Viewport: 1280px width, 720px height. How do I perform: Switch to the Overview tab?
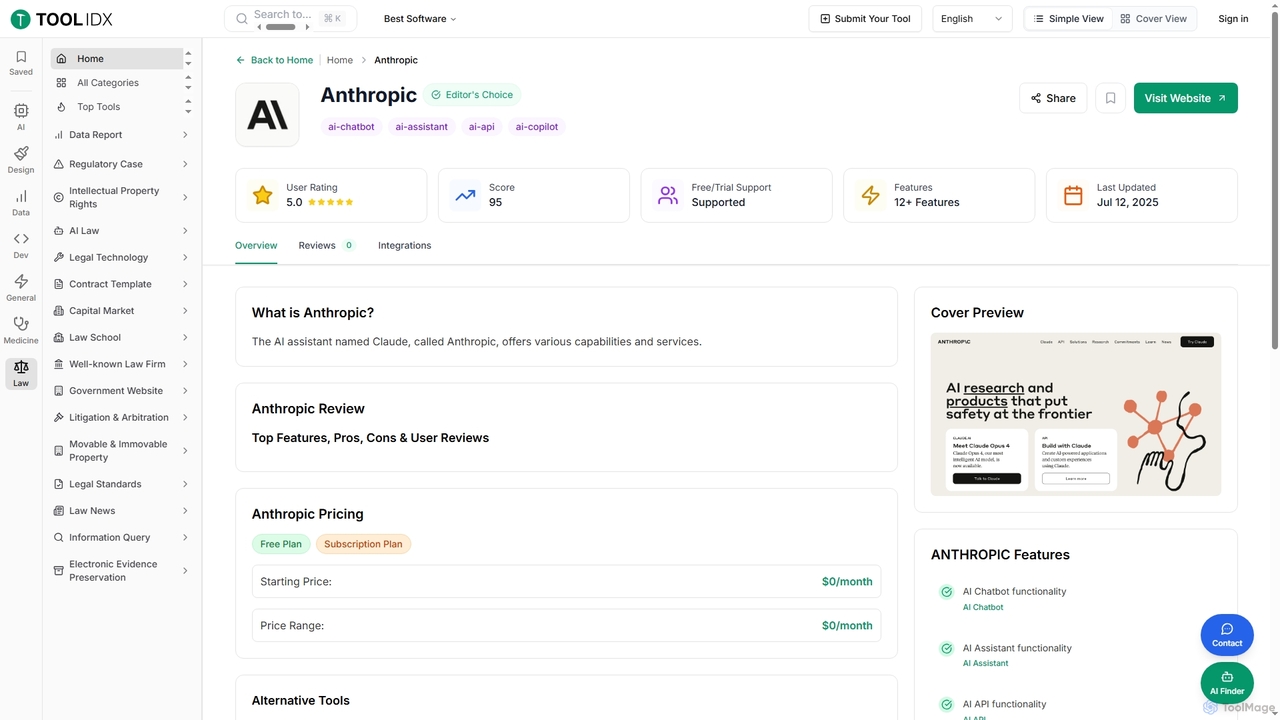click(256, 245)
